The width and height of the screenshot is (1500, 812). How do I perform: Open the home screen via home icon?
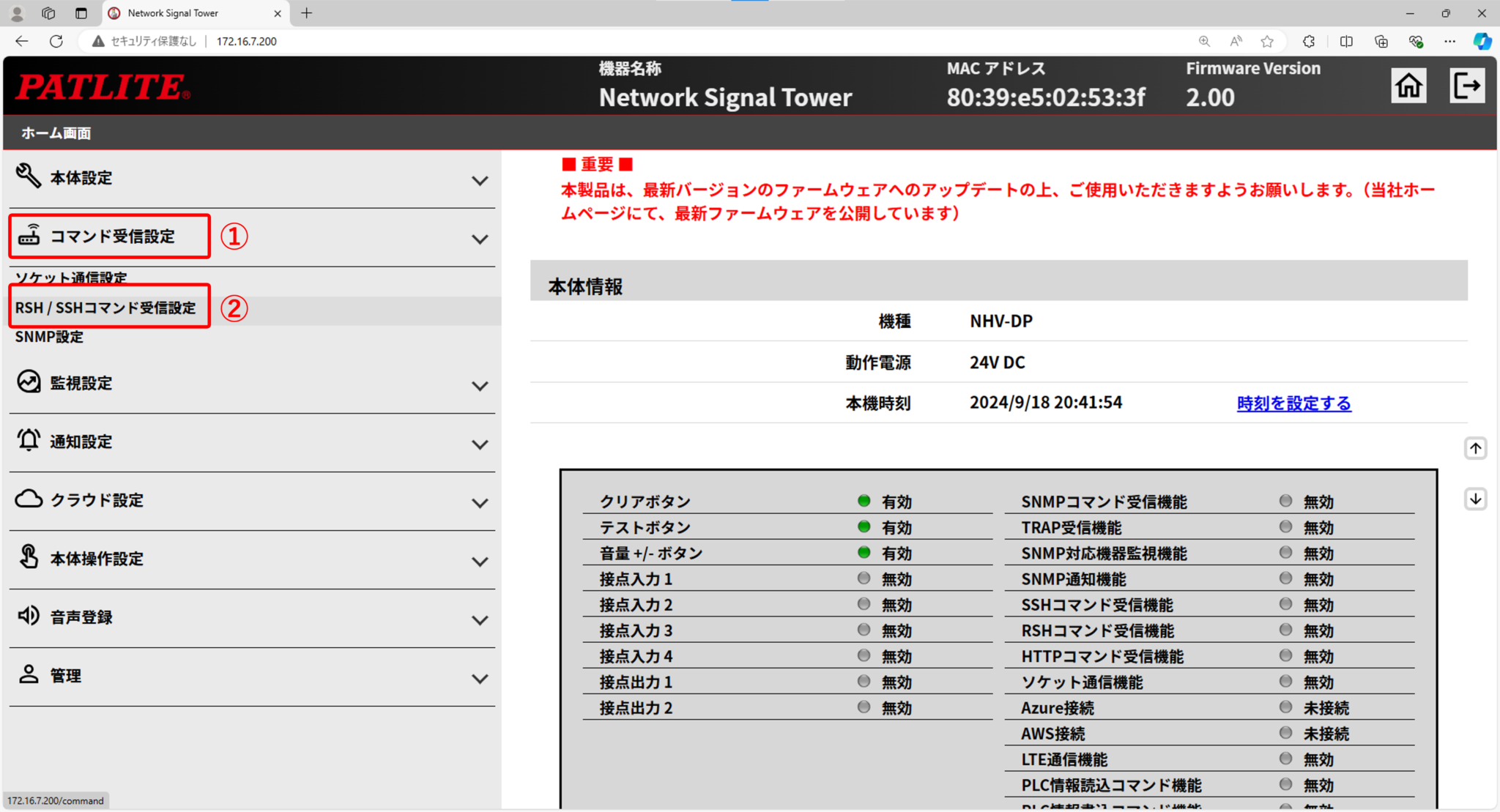point(1408,85)
